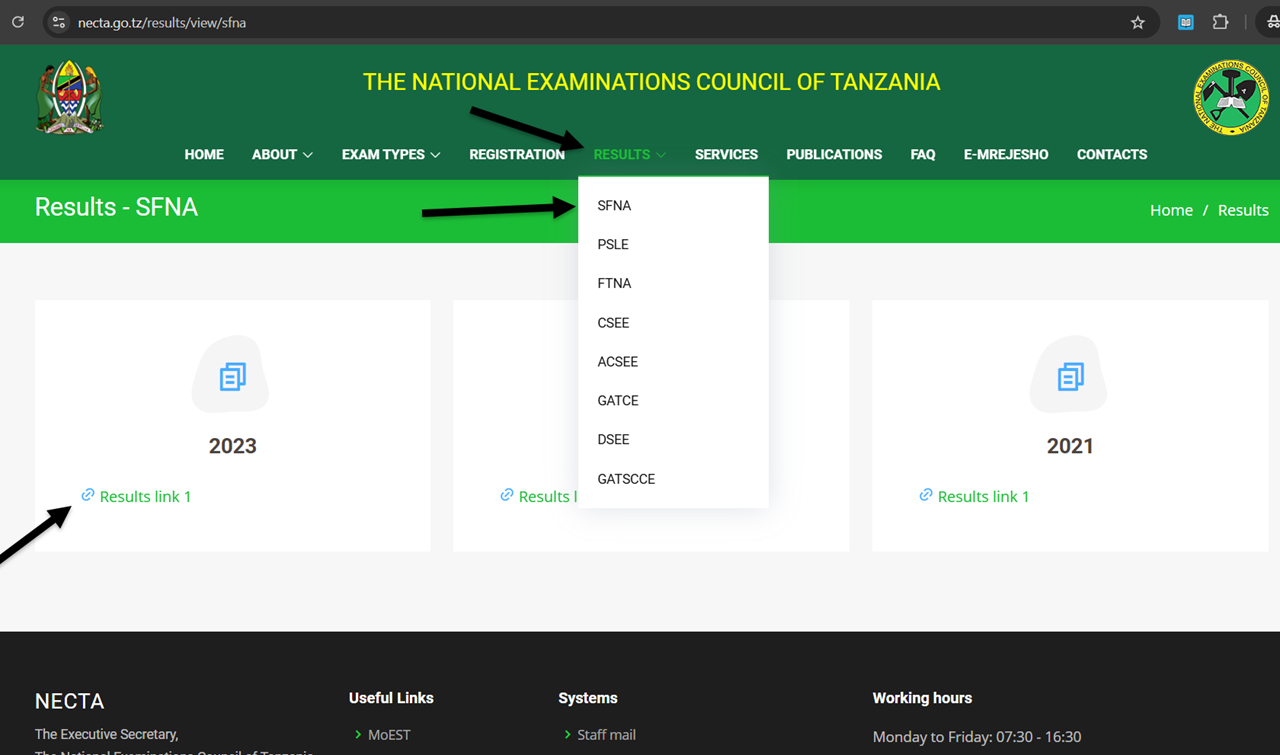Image resolution: width=1280 pixels, height=755 pixels.
Task: Click the chevron icon before Staff mail
Action: point(568,734)
